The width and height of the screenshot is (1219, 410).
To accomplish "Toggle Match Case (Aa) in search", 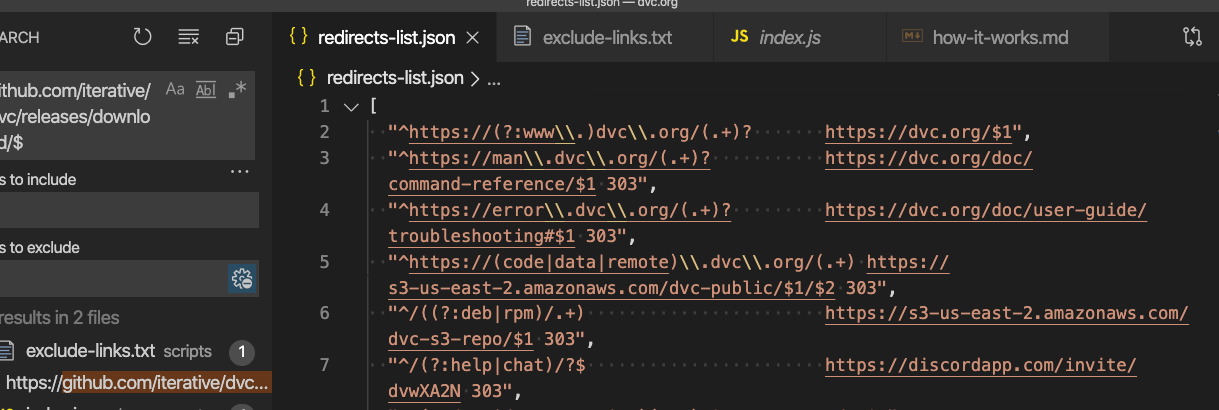I will pyautogui.click(x=175, y=90).
